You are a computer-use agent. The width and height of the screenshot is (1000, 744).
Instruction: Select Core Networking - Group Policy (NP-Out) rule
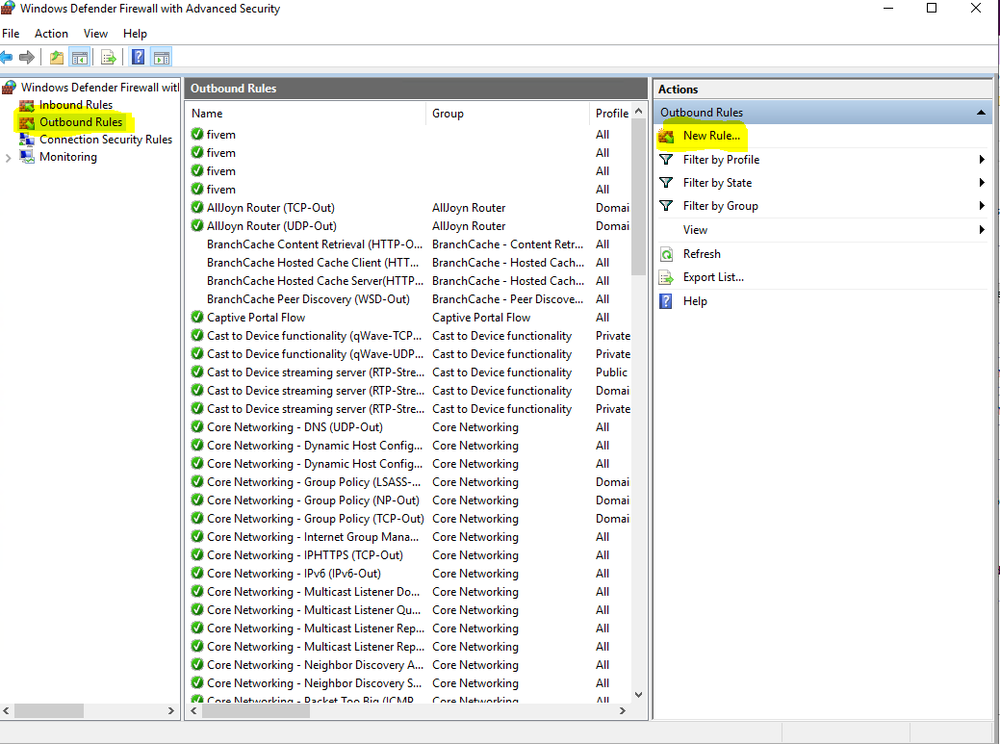(x=313, y=500)
